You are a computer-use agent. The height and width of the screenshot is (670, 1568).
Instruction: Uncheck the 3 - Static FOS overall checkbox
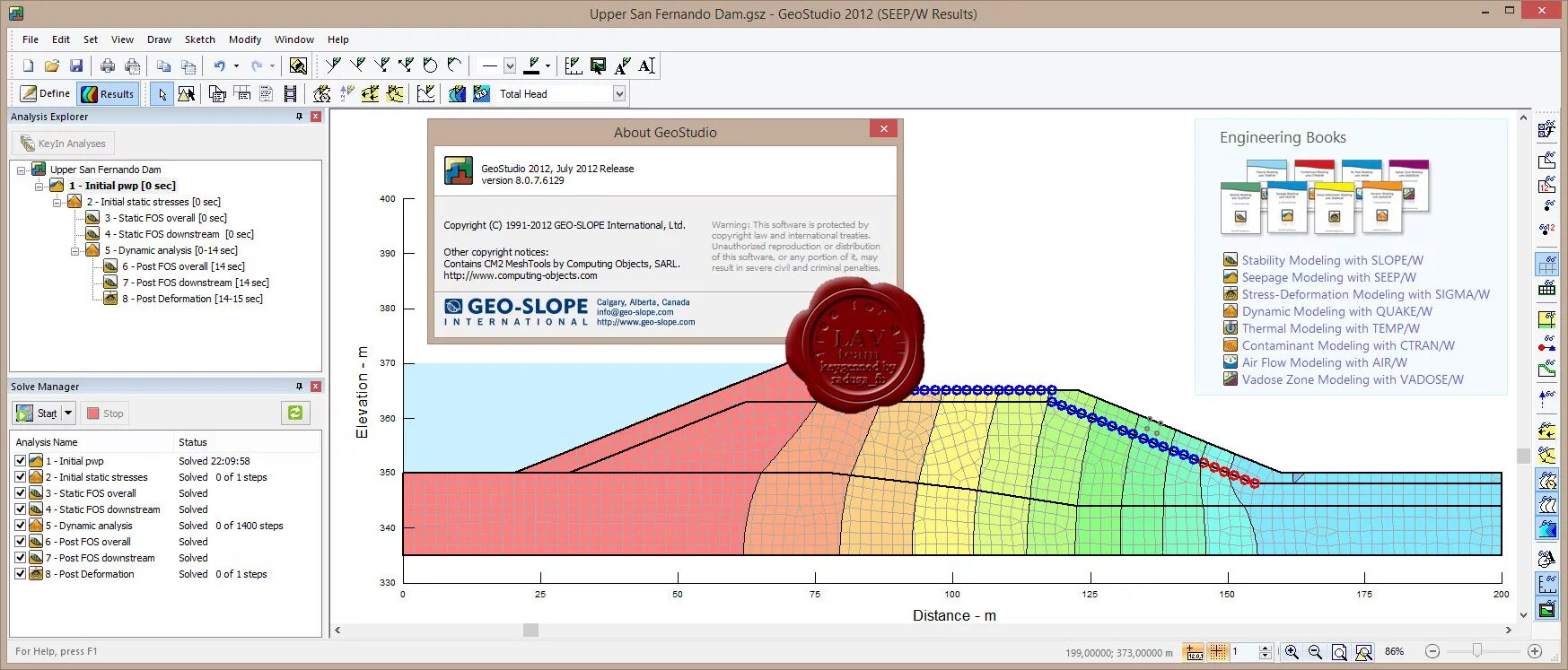point(21,492)
